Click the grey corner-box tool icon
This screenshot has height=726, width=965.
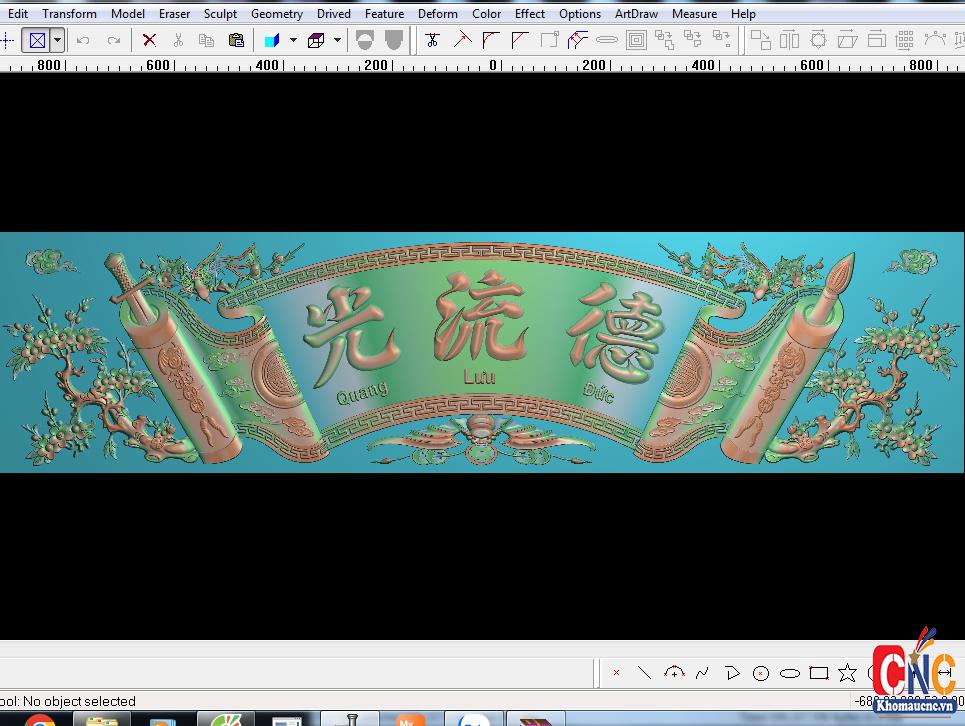[x=549, y=41]
